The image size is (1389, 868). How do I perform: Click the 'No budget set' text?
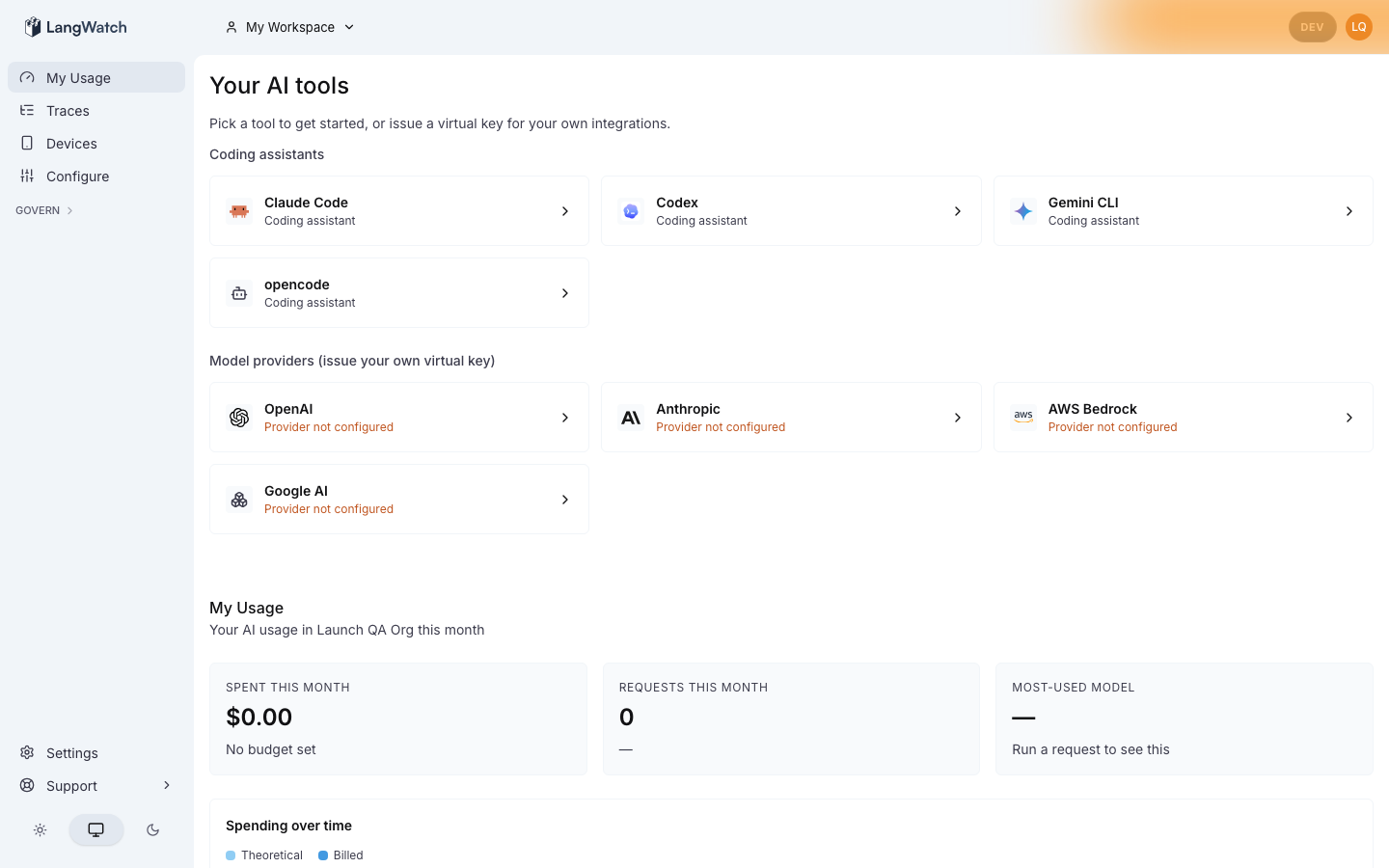point(271,749)
